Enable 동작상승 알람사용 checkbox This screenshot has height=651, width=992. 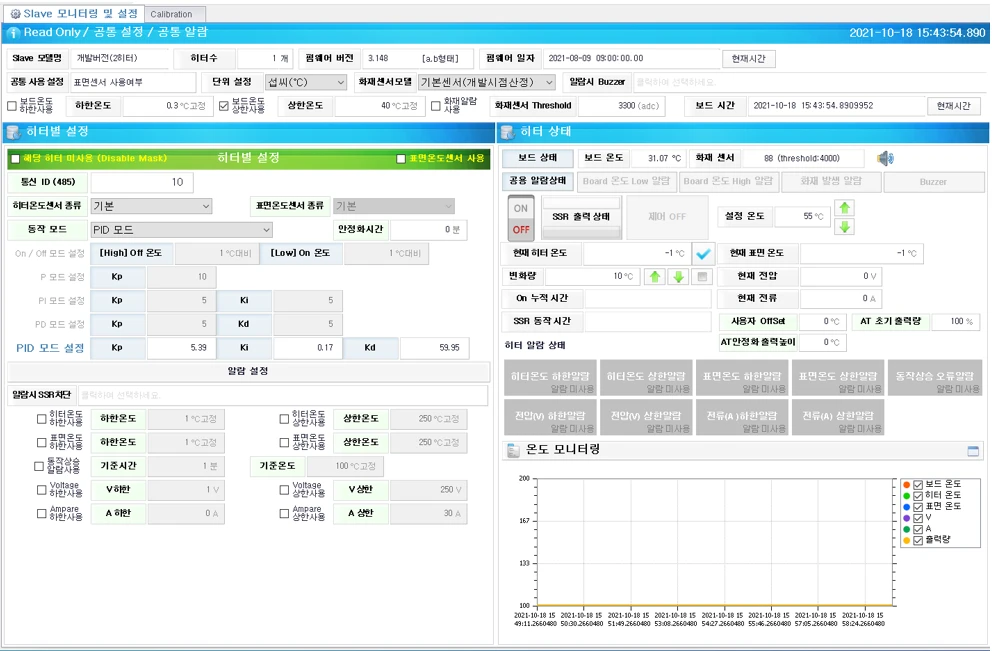click(39, 466)
